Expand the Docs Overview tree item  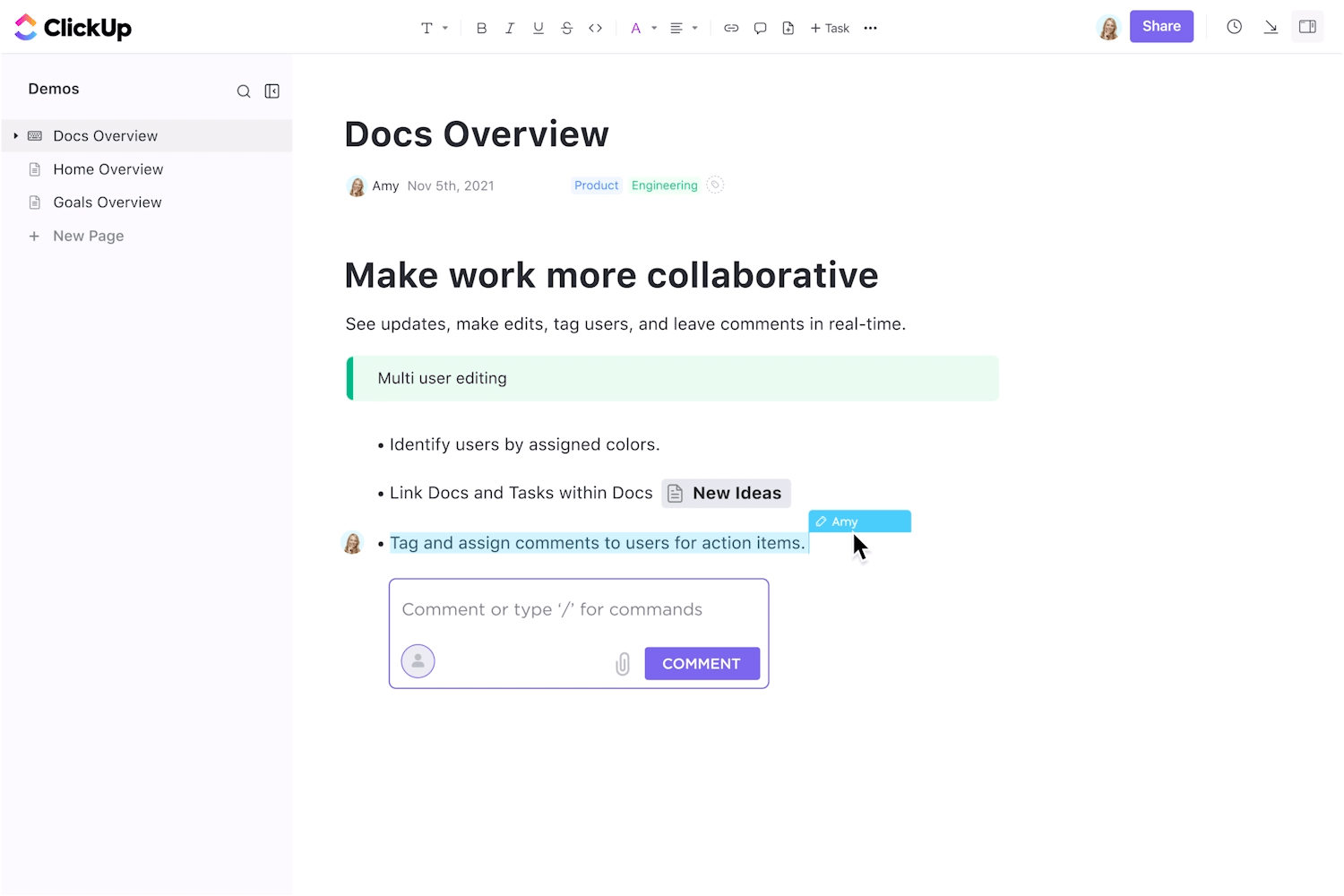16,135
